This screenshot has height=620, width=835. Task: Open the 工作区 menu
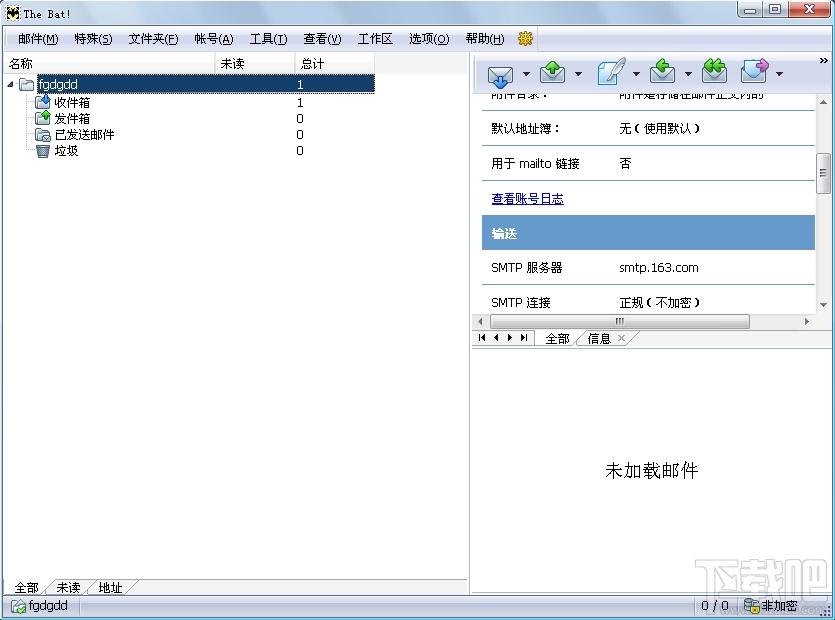(375, 39)
